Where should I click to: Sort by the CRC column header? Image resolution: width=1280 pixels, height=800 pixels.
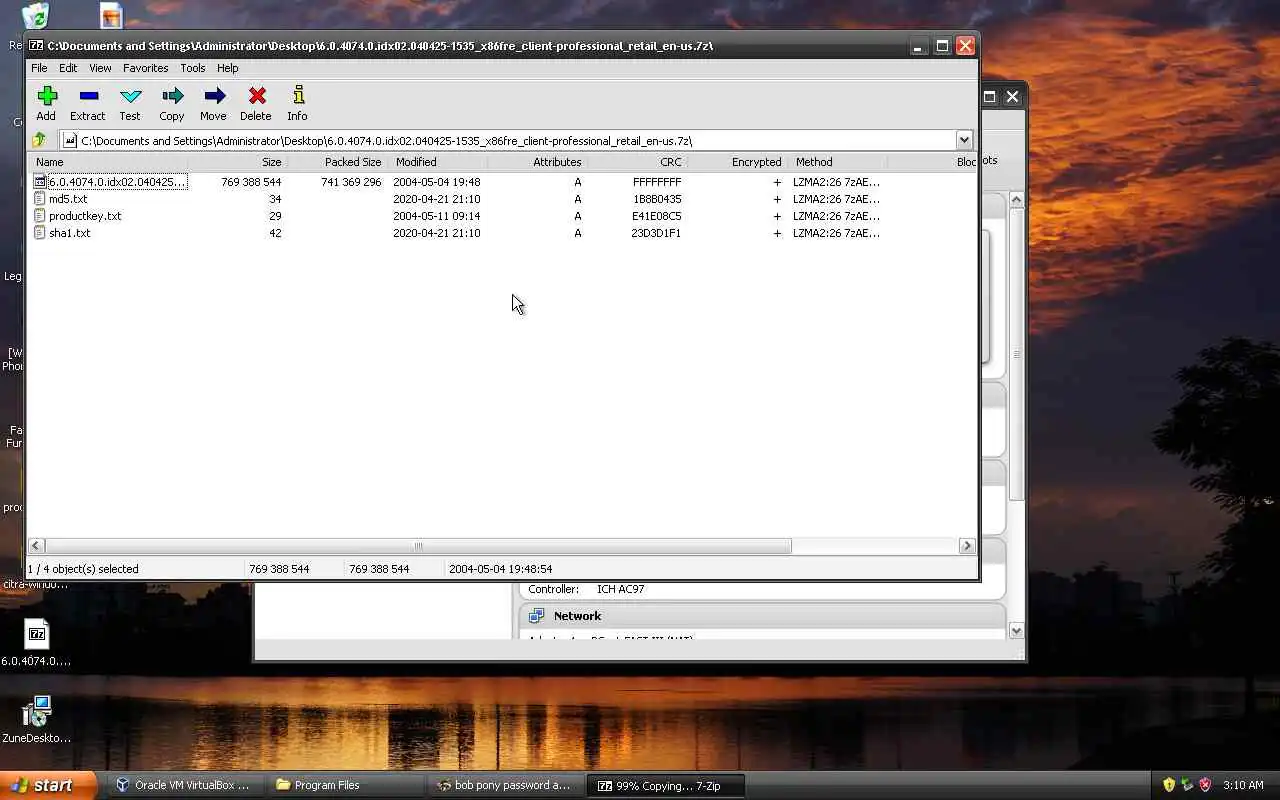638,162
